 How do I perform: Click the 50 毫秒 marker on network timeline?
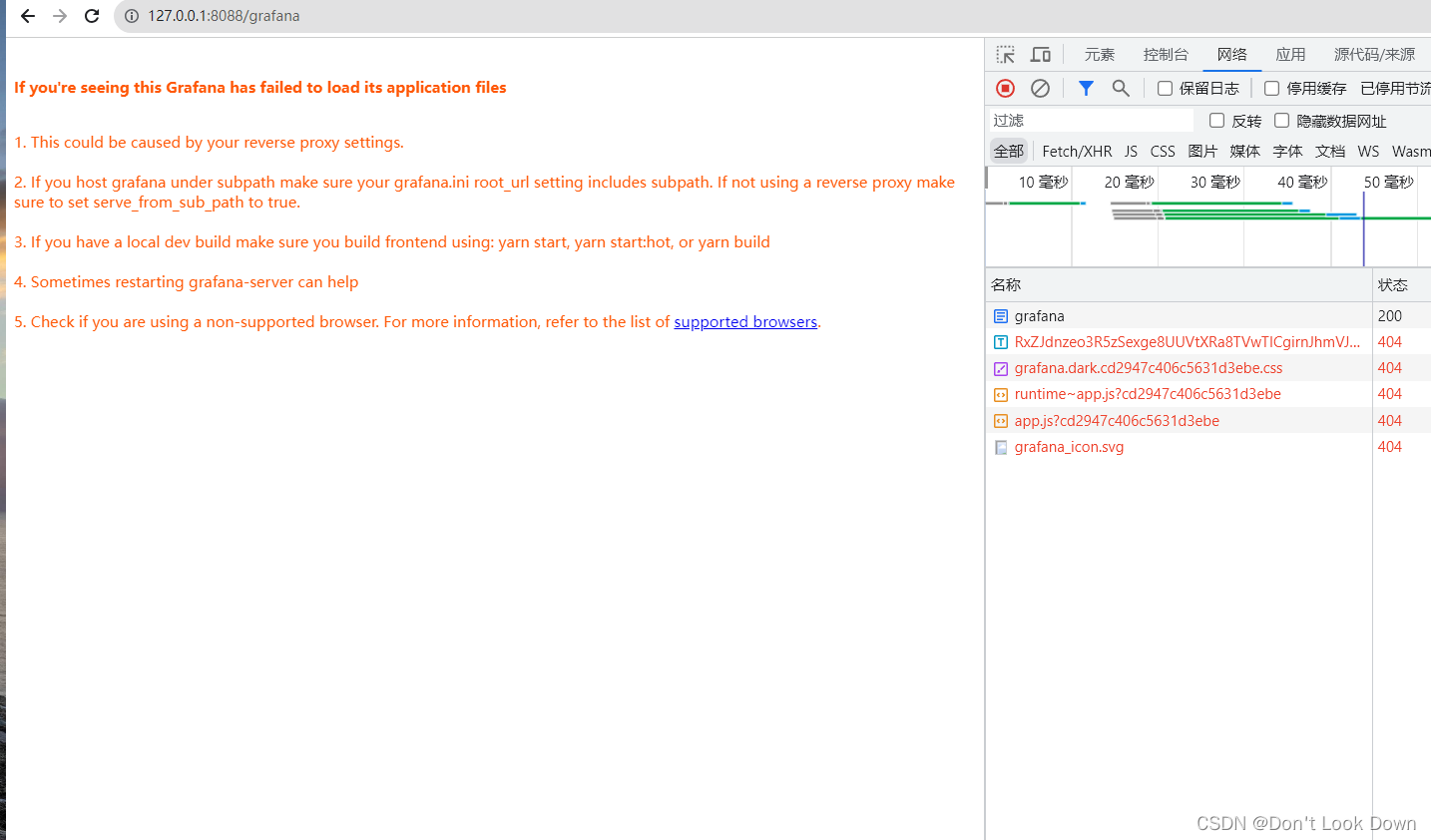(1389, 183)
